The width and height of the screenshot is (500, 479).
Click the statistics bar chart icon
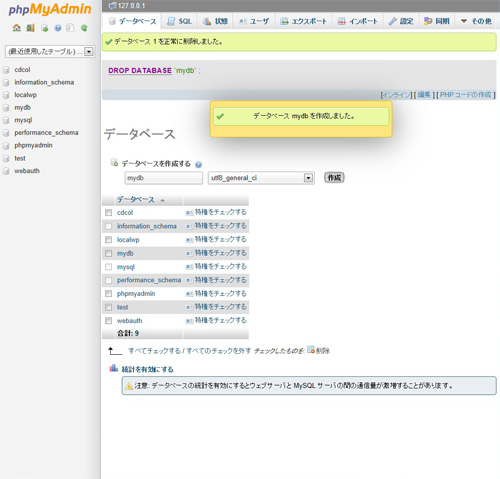coord(114,368)
